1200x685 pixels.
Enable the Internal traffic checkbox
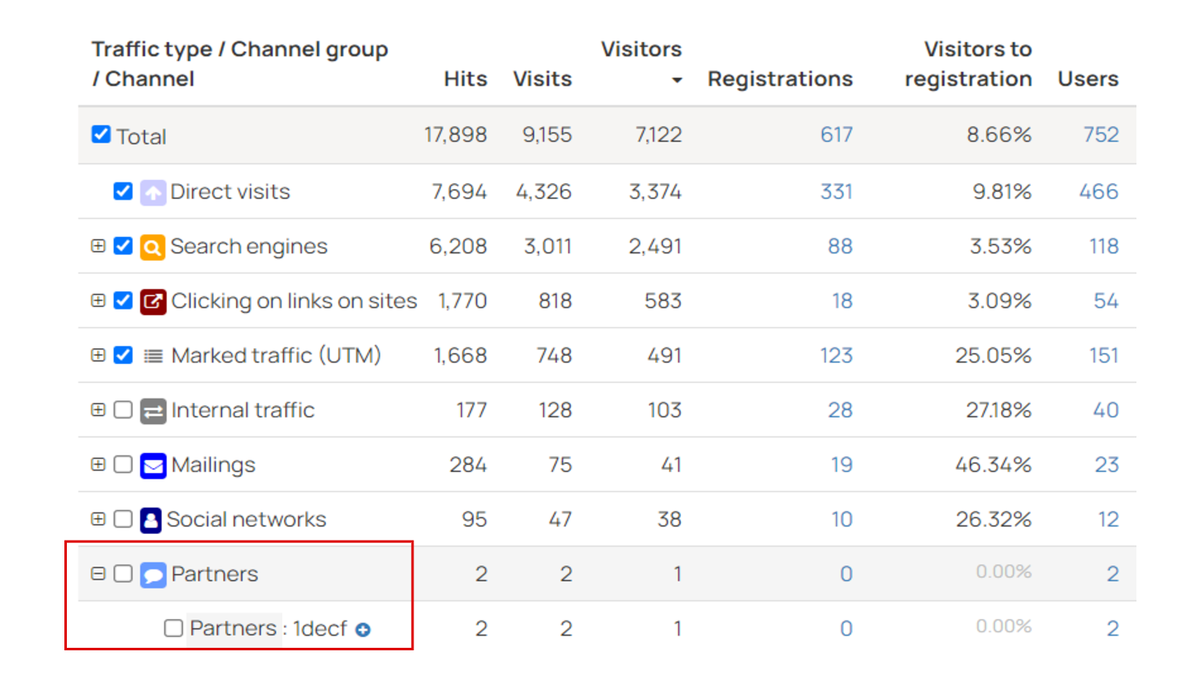123,410
